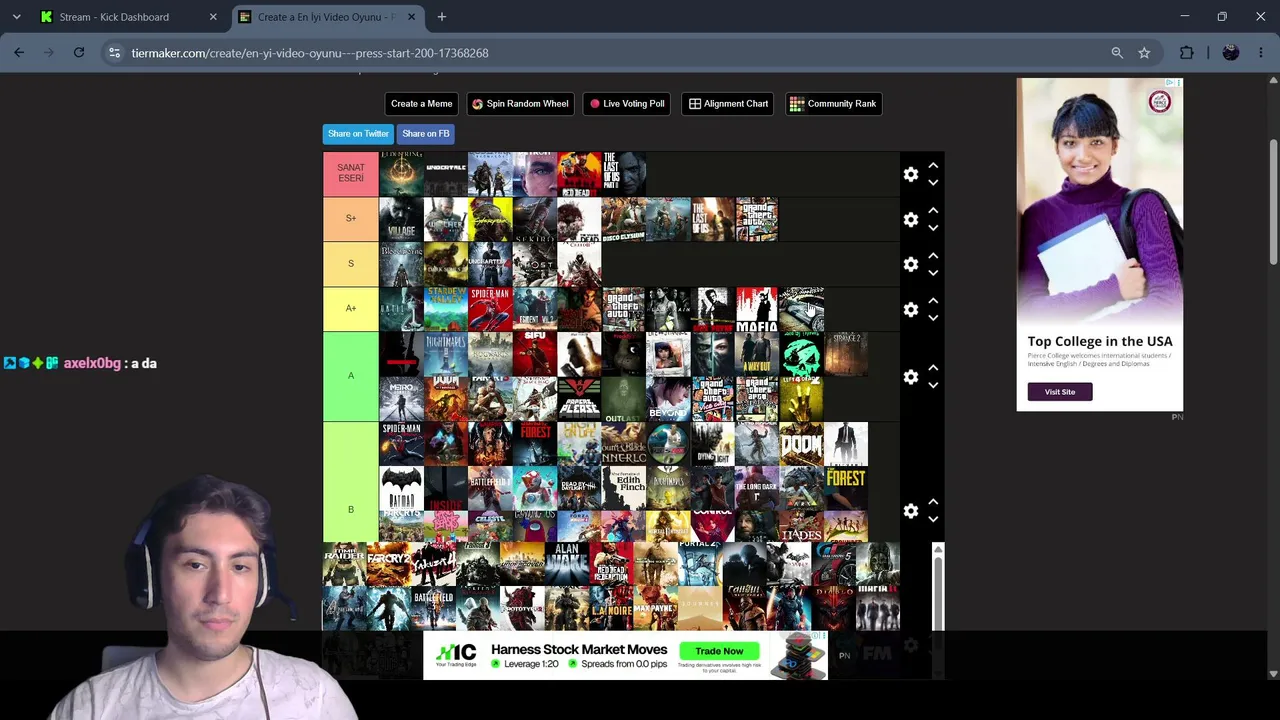1280x720 pixels.
Task: Move A+ tier row up
Action: click(x=933, y=301)
